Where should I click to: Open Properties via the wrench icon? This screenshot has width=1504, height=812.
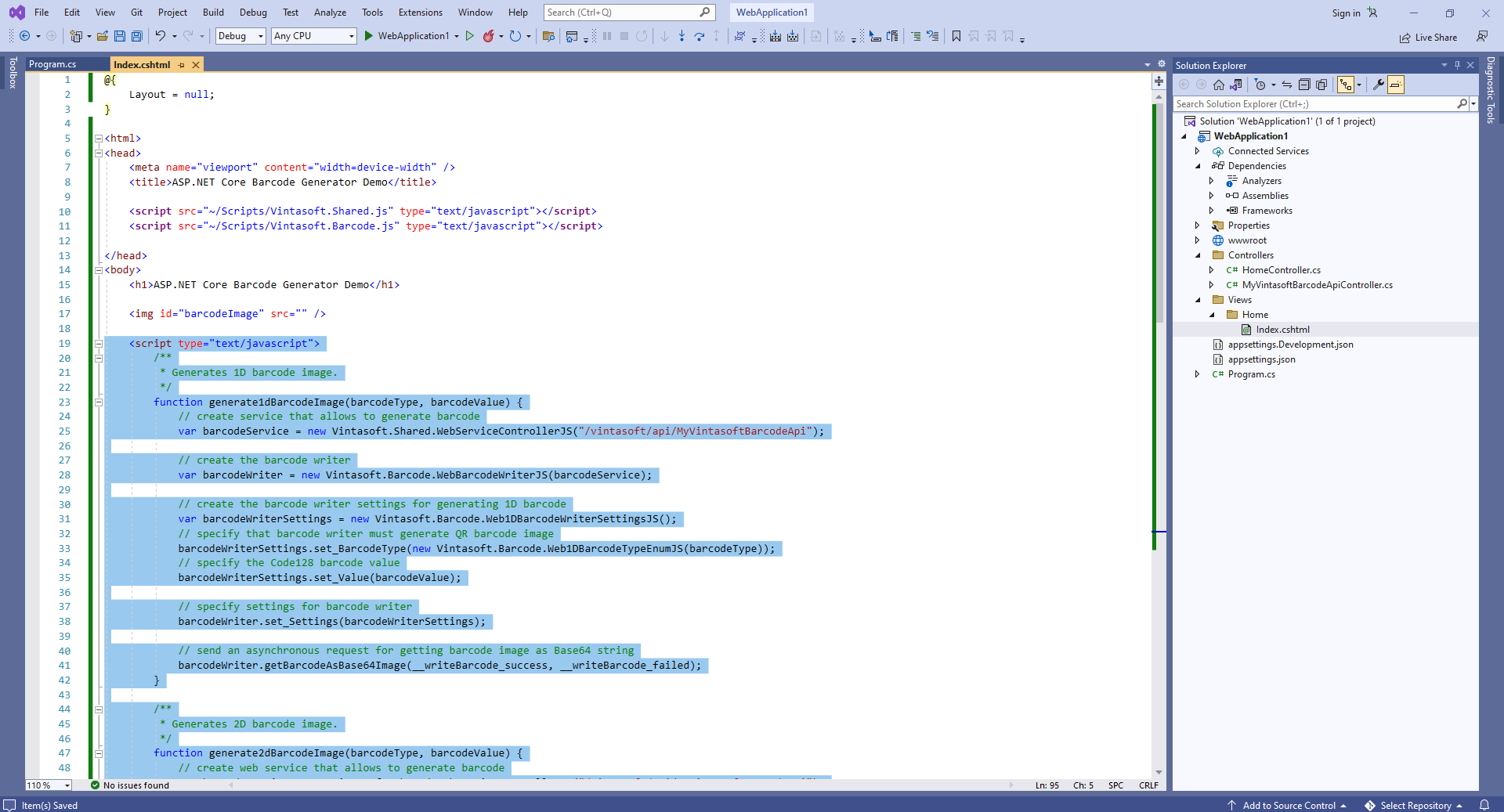click(x=1379, y=85)
